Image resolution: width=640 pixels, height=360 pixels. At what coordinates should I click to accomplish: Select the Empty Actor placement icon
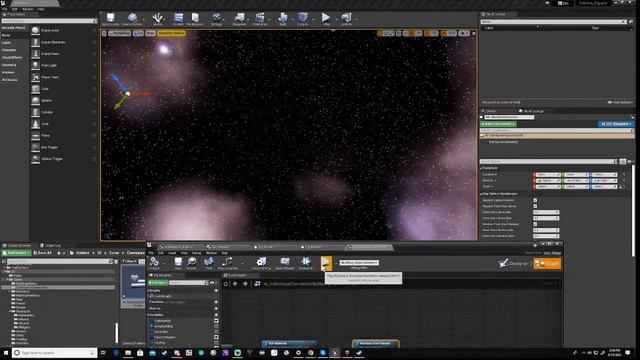click(36, 31)
